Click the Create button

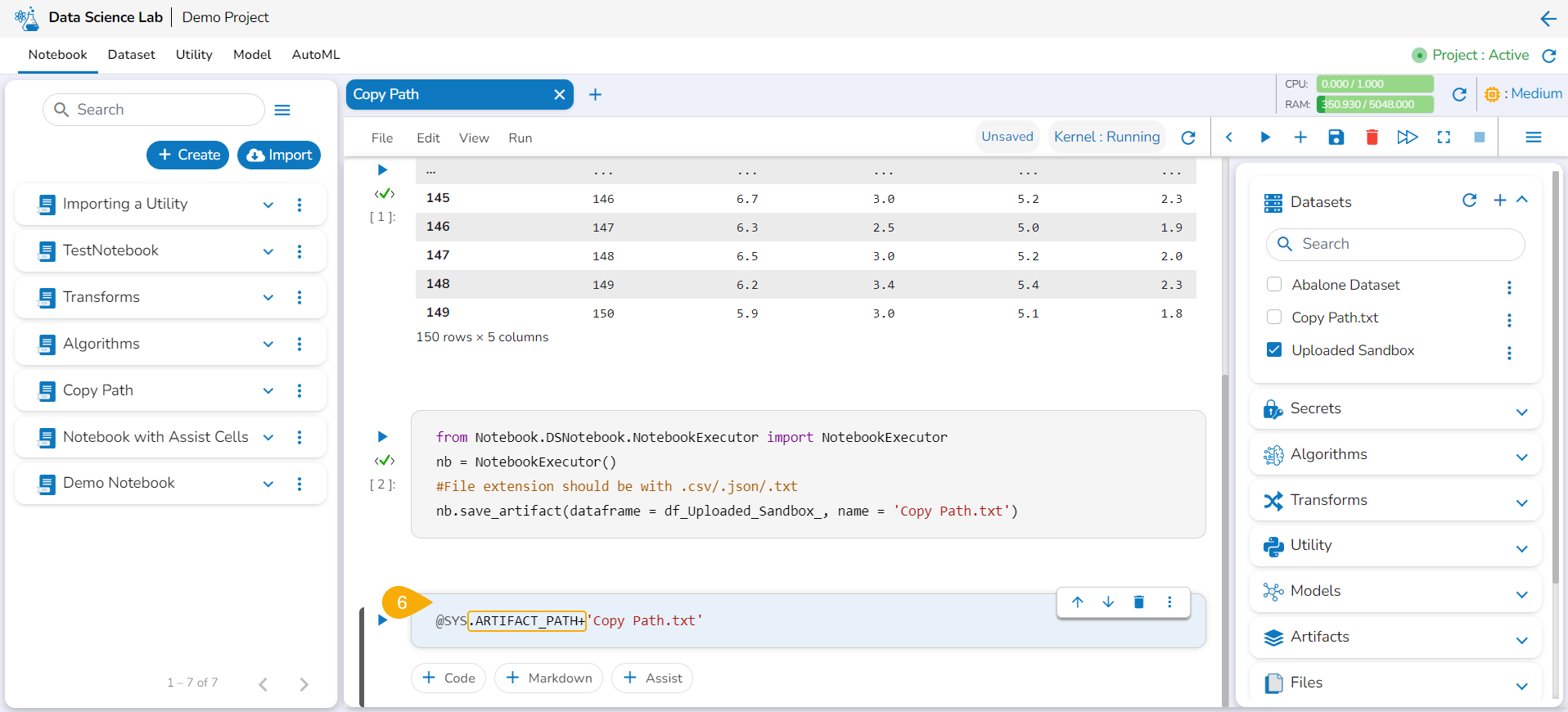[x=188, y=155]
